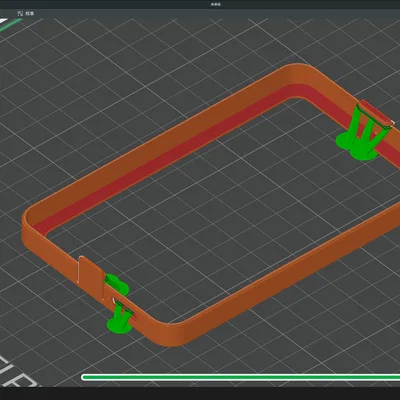Click the small icon in the top-left toolbar

pos(20,14)
